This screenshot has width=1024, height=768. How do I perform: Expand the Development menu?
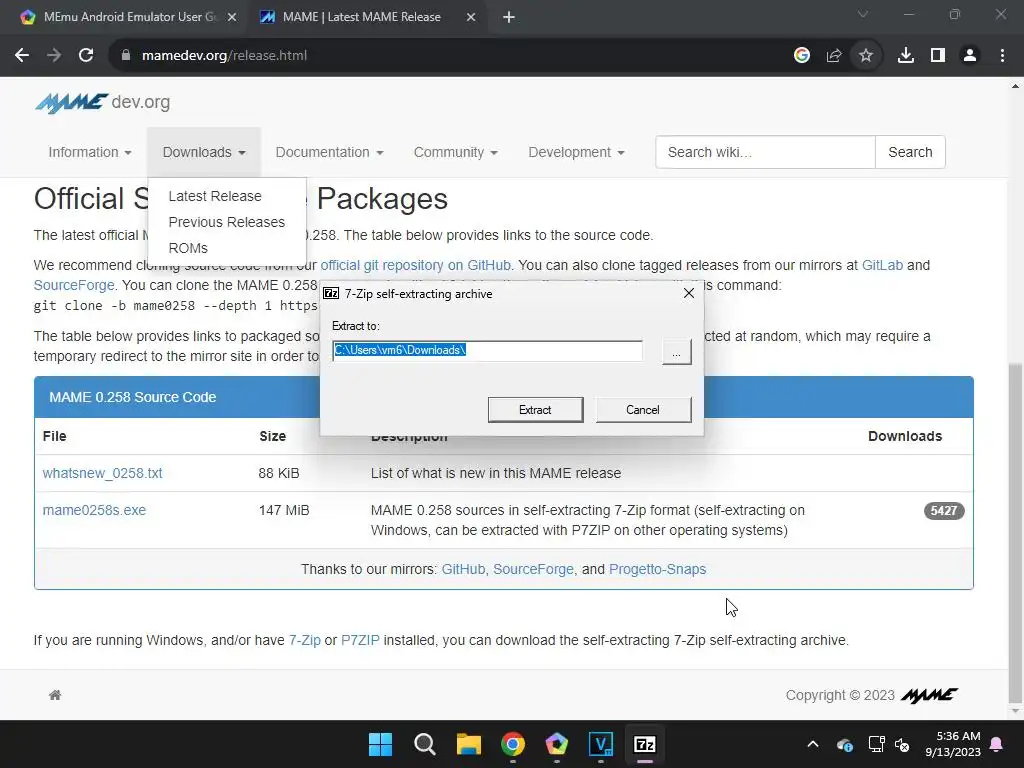click(x=576, y=152)
